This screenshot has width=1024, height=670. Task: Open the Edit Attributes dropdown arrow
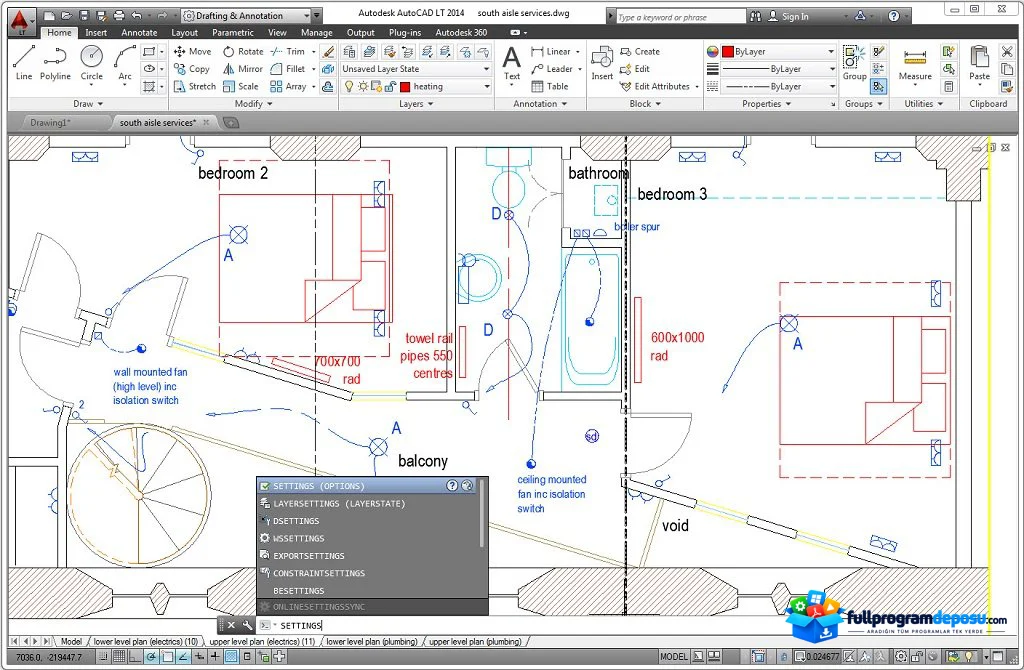(697, 87)
